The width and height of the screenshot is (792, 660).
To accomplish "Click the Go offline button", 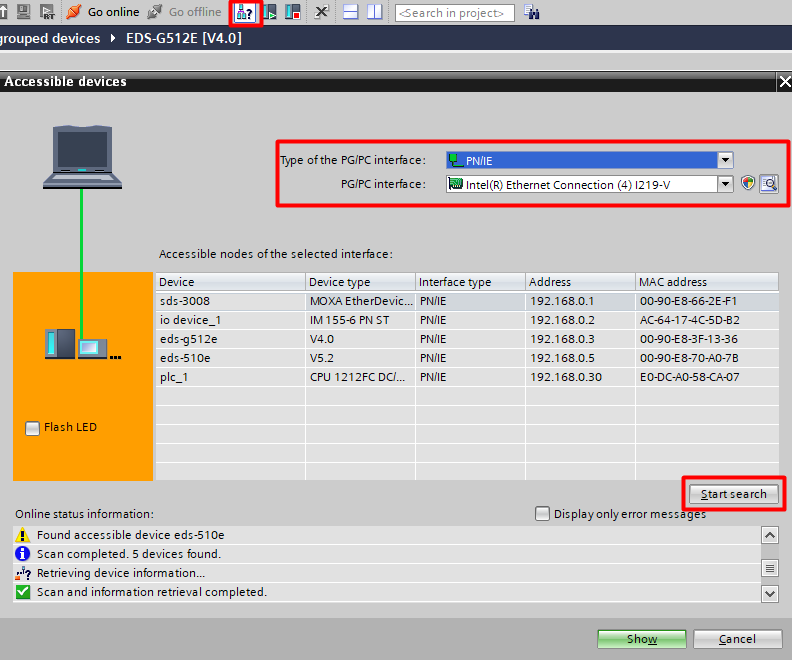I will (184, 12).
